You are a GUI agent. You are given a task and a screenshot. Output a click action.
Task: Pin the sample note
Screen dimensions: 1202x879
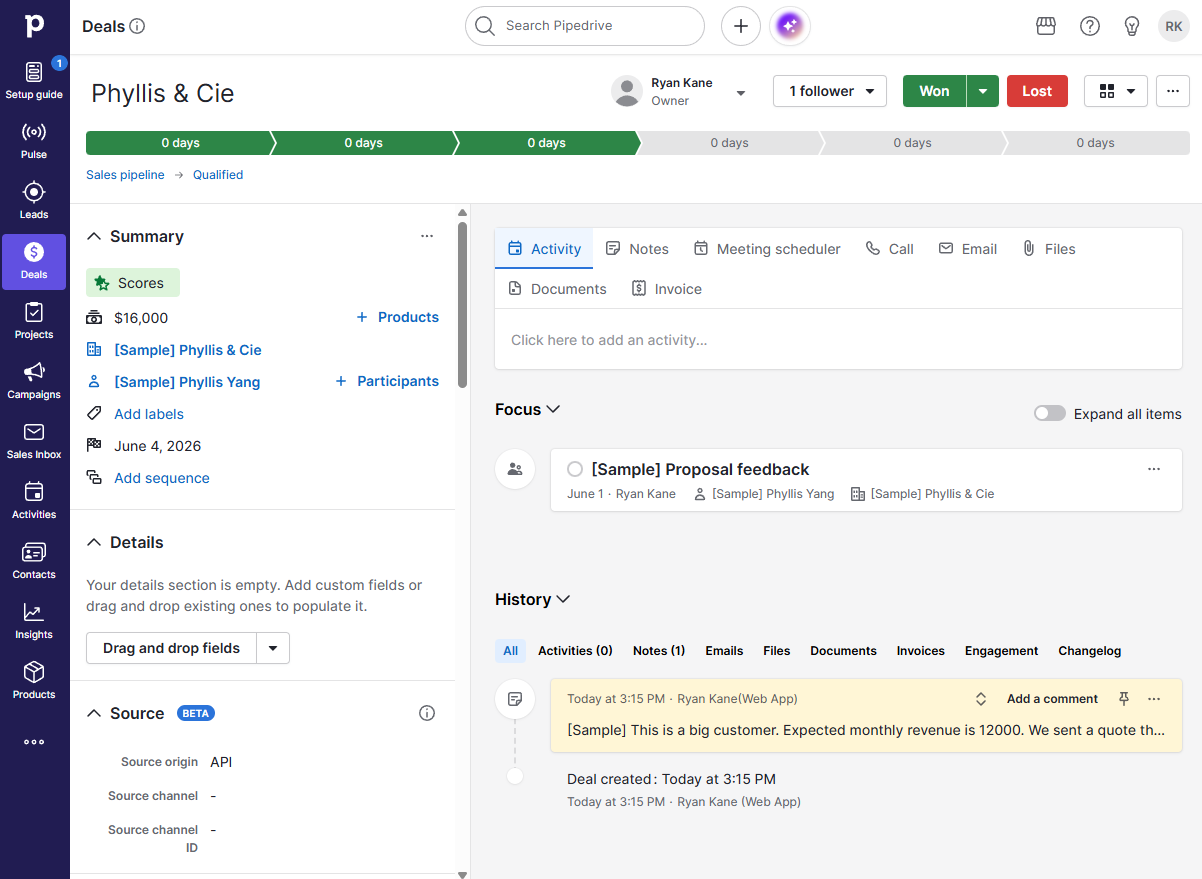pos(1124,699)
